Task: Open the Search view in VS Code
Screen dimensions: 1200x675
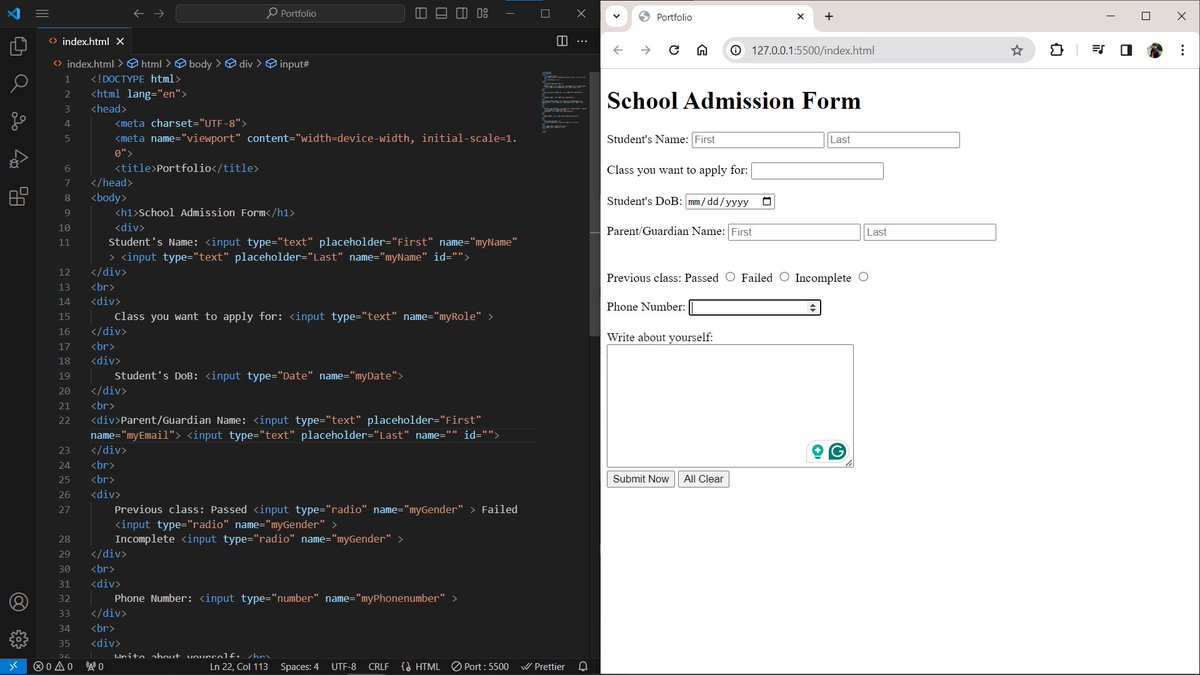Action: (18, 83)
